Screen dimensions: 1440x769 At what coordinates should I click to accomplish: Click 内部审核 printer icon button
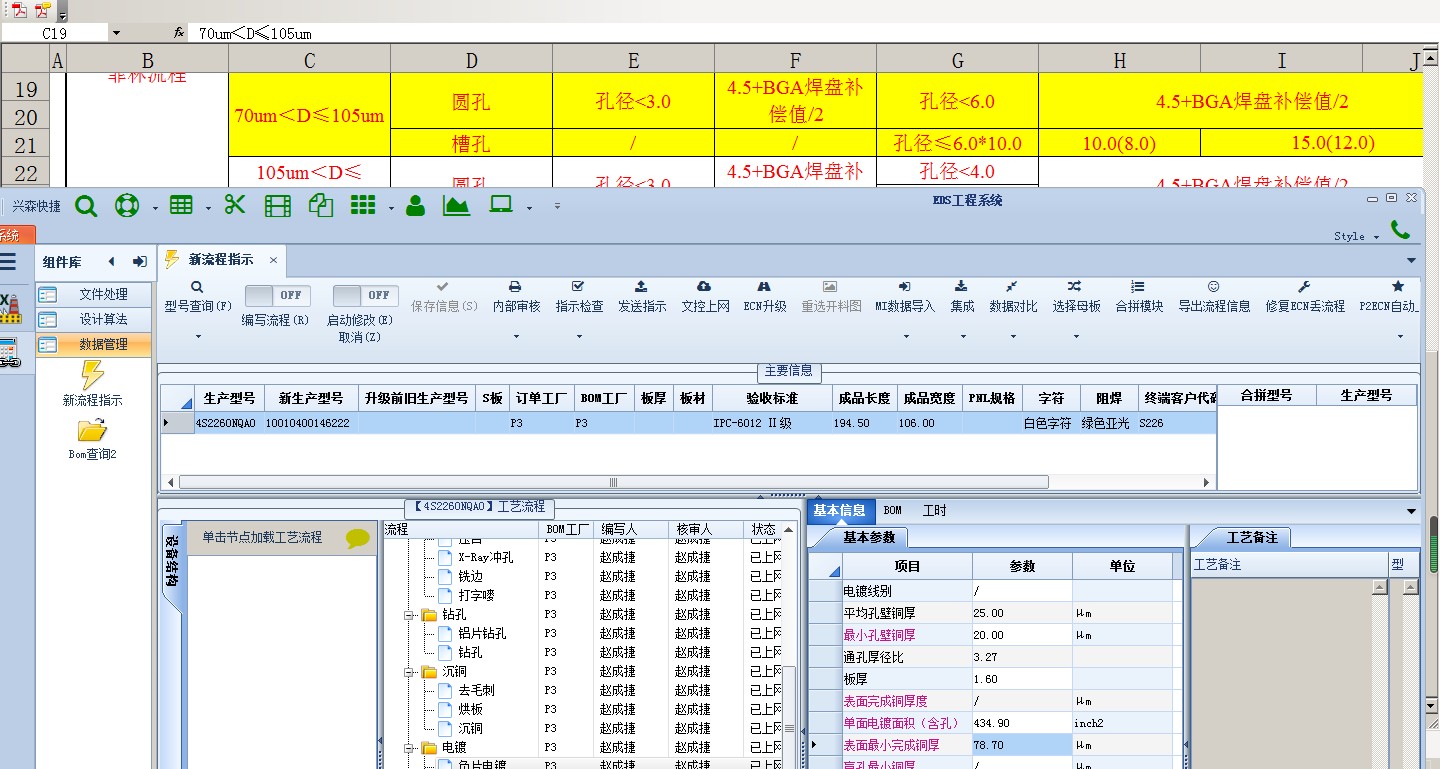coord(516,297)
